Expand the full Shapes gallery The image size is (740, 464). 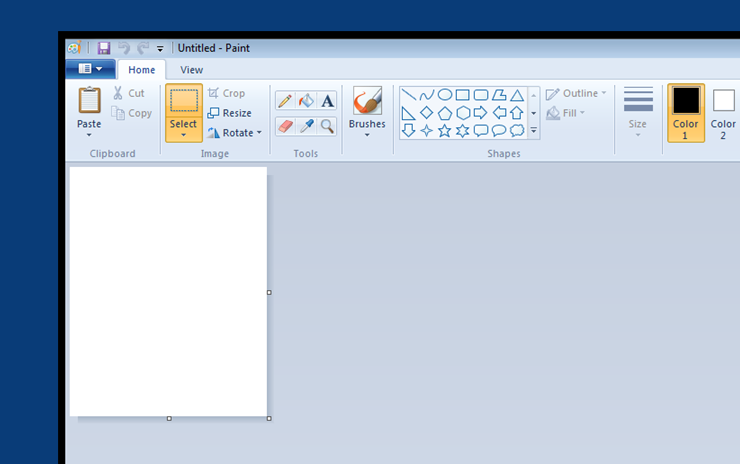tap(534, 131)
